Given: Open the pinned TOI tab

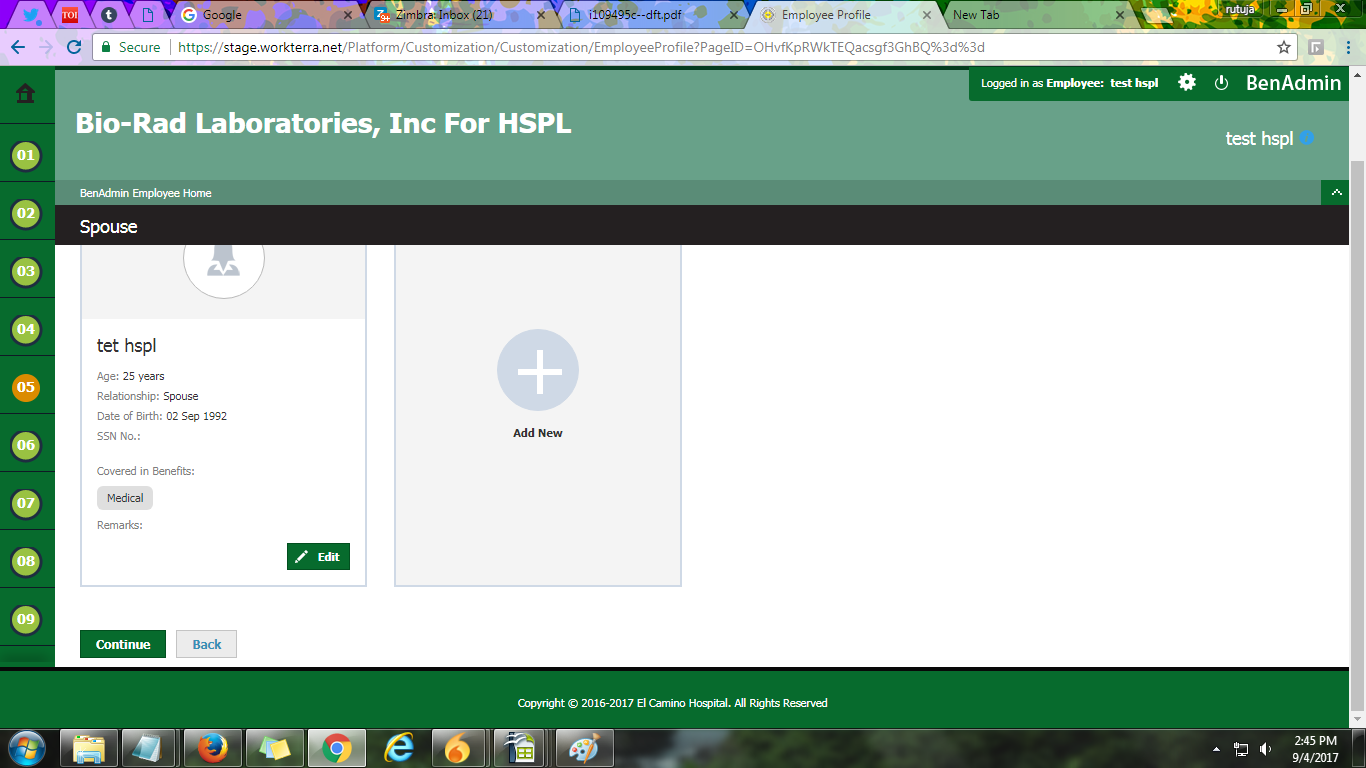Looking at the screenshot, I should [70, 15].
